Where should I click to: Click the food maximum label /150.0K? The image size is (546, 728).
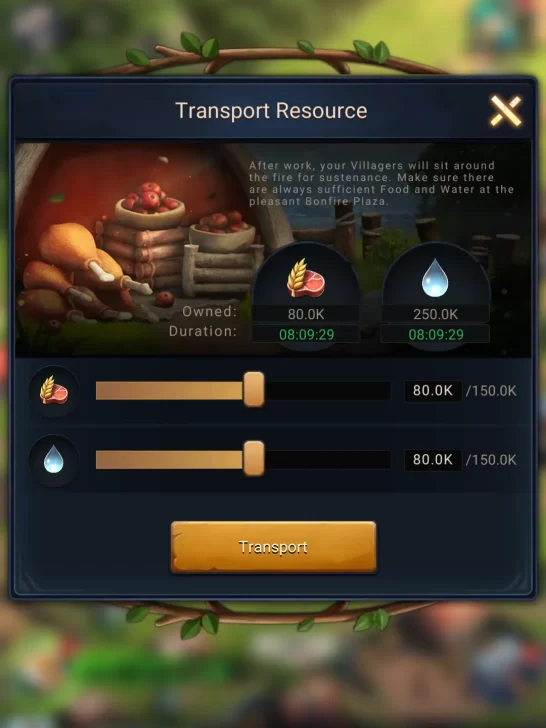491,391
